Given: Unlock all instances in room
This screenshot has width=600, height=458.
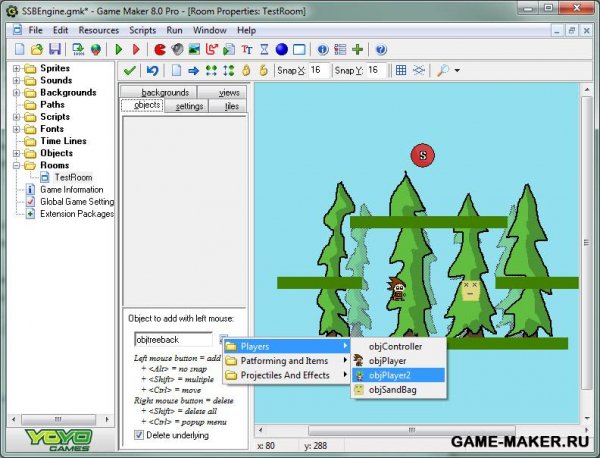Looking at the screenshot, I should 264,70.
